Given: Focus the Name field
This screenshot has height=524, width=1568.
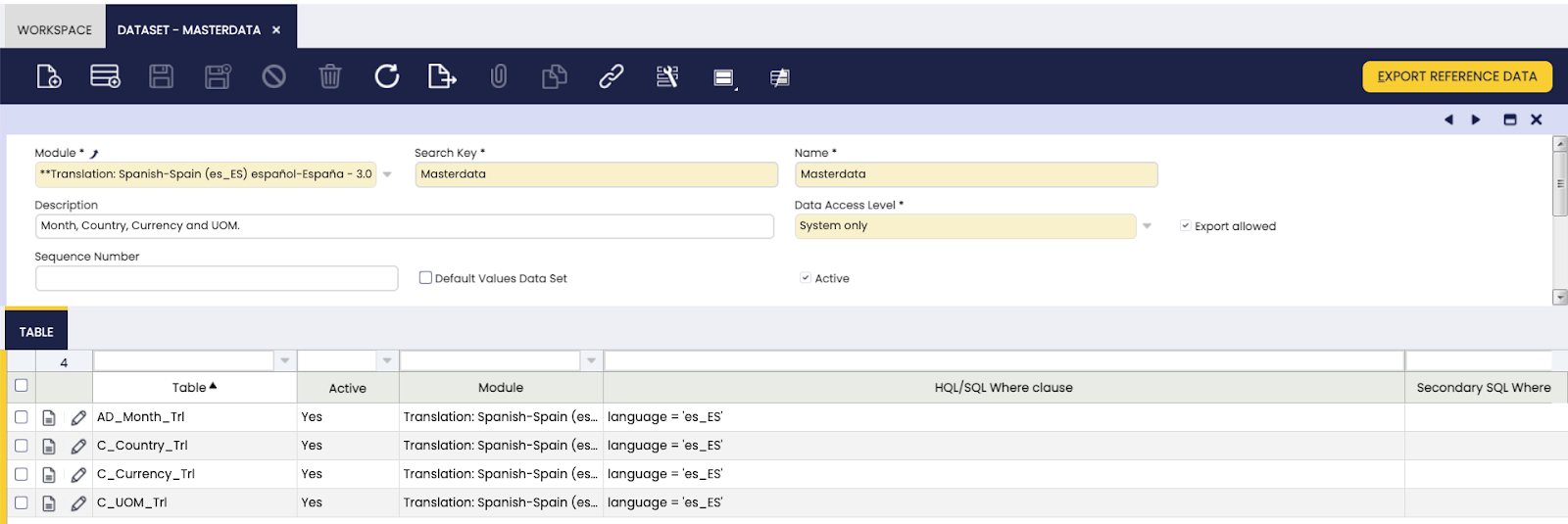Looking at the screenshot, I should tap(976, 174).
